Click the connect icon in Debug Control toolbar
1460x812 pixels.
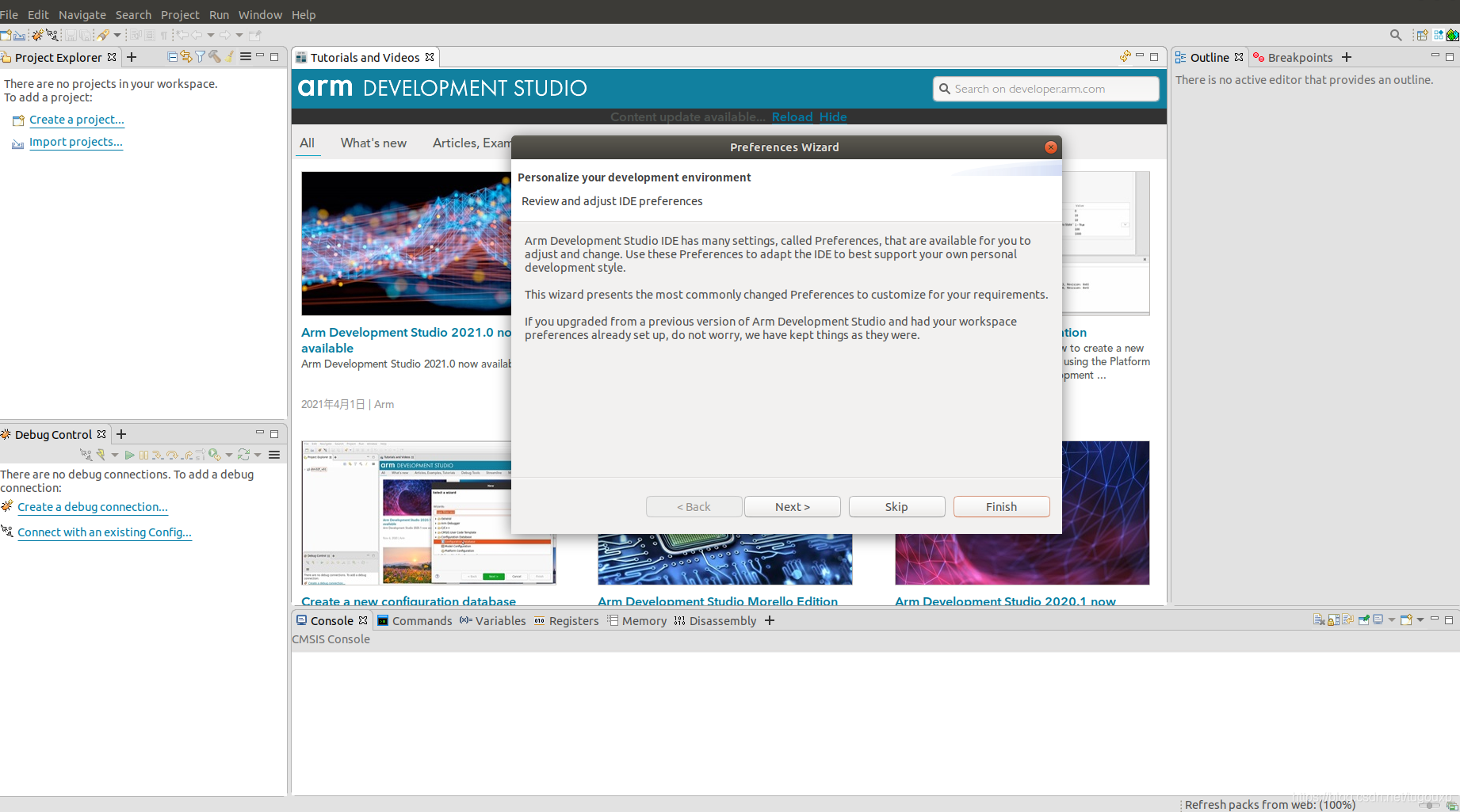[86, 455]
